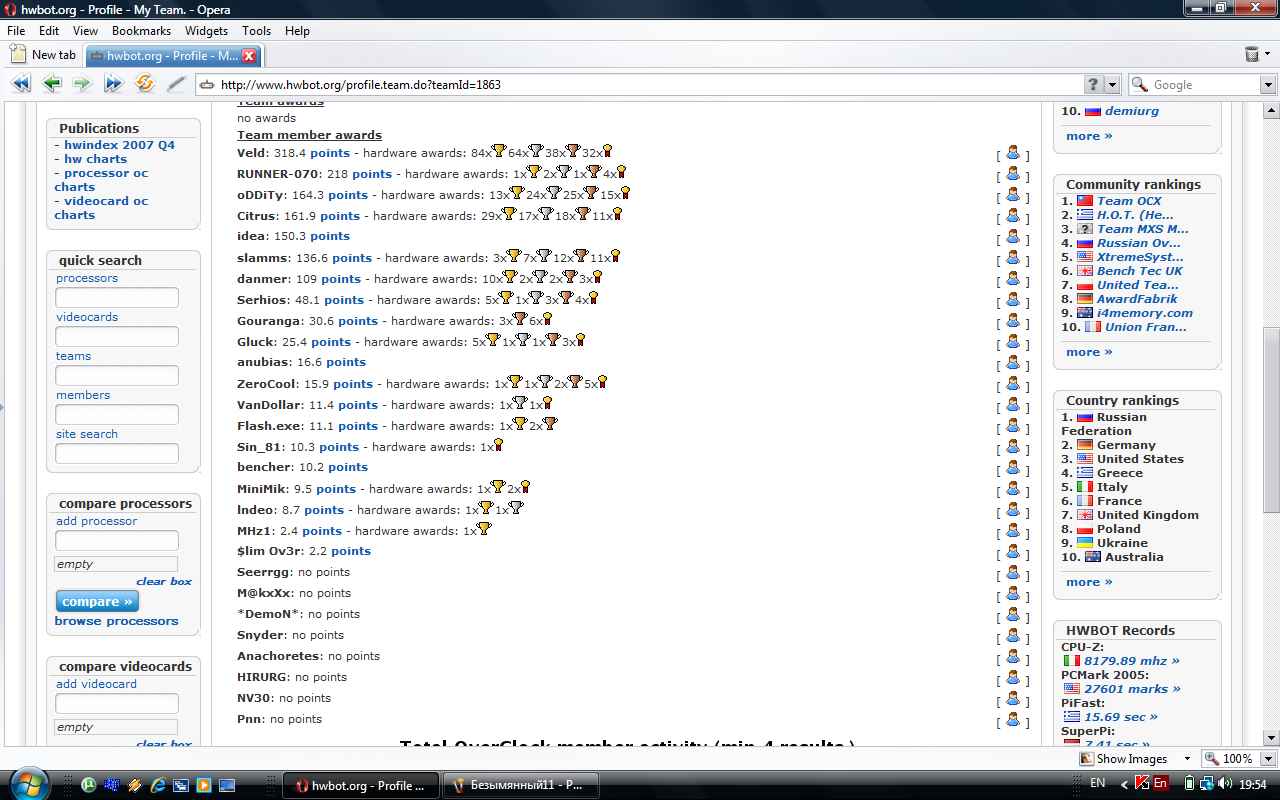Open the profile icon for Snyder
1280x800 pixels.
tap(1013, 636)
